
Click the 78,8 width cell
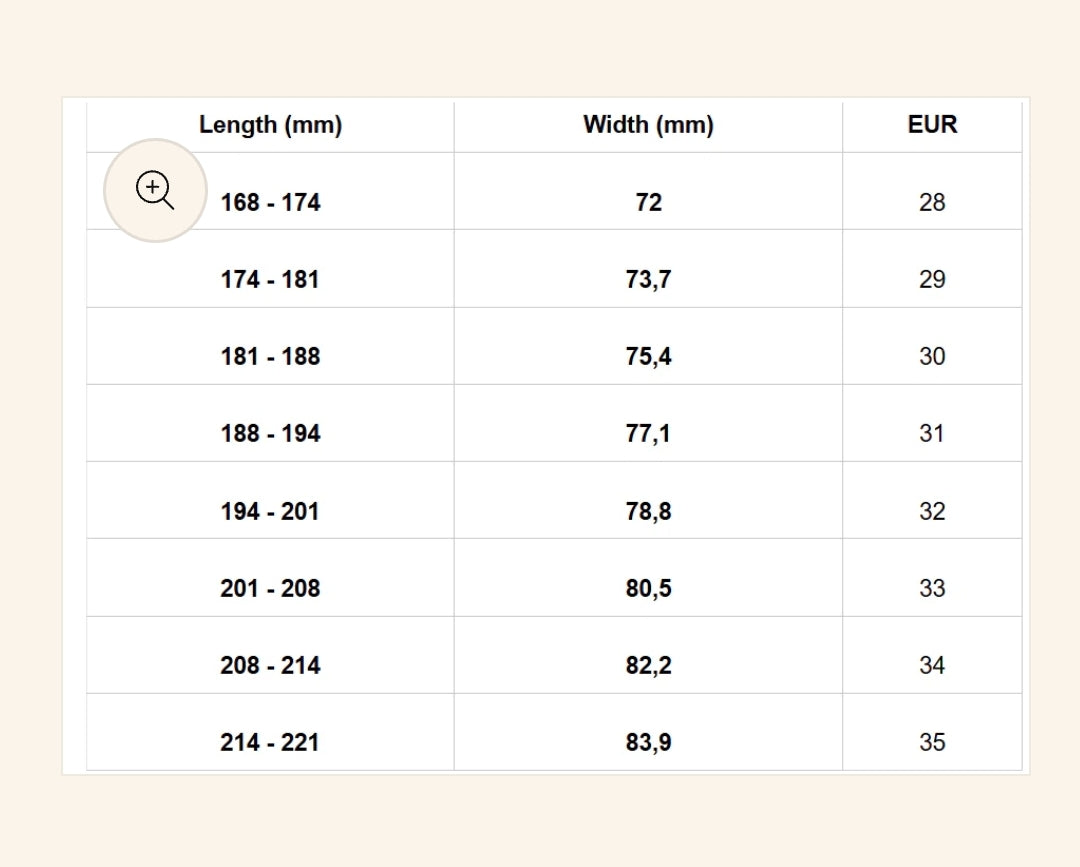(x=648, y=512)
